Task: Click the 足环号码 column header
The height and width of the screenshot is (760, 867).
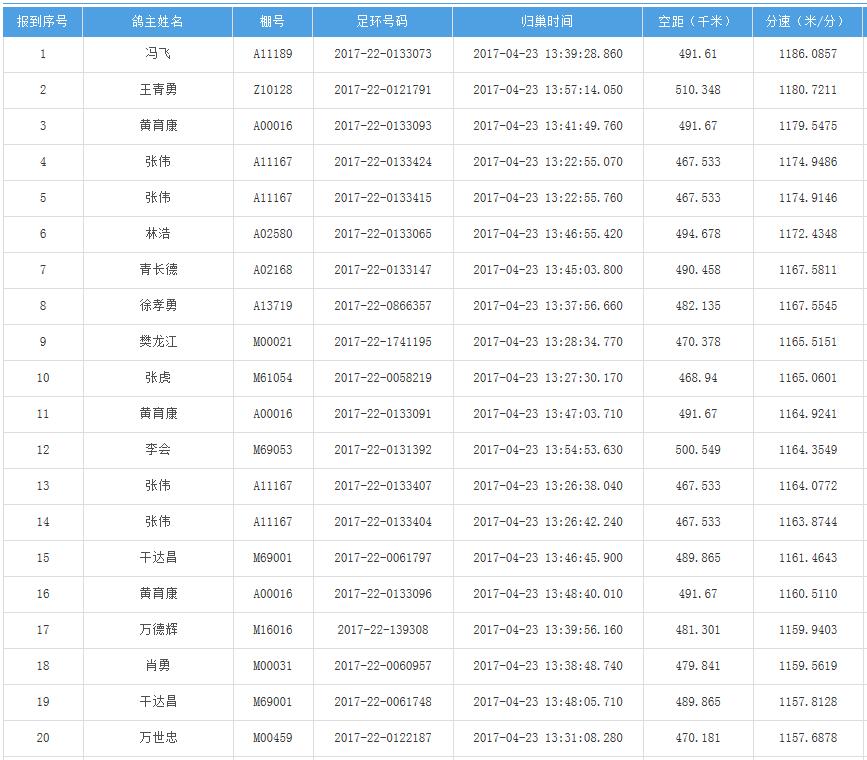Action: (x=382, y=21)
